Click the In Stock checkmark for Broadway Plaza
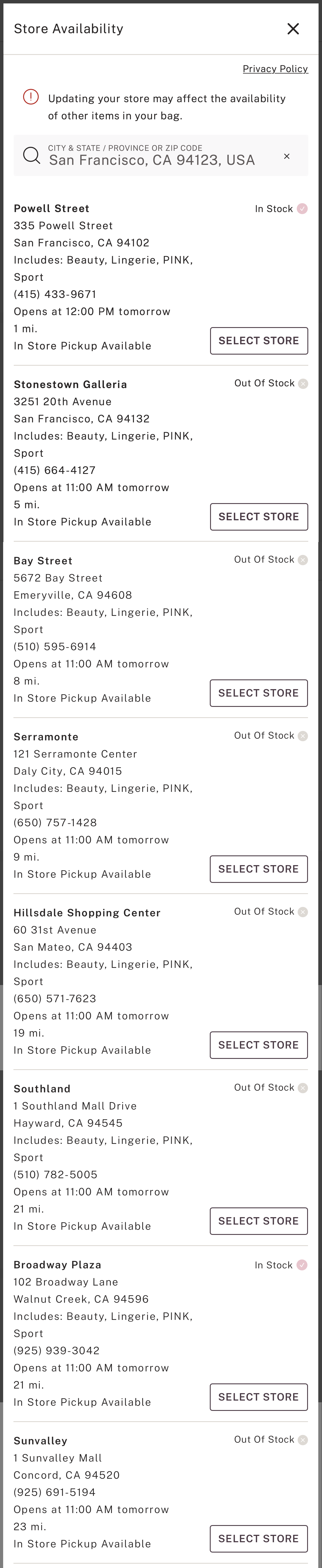Image resolution: width=322 pixels, height=1568 pixels. 303,1265
